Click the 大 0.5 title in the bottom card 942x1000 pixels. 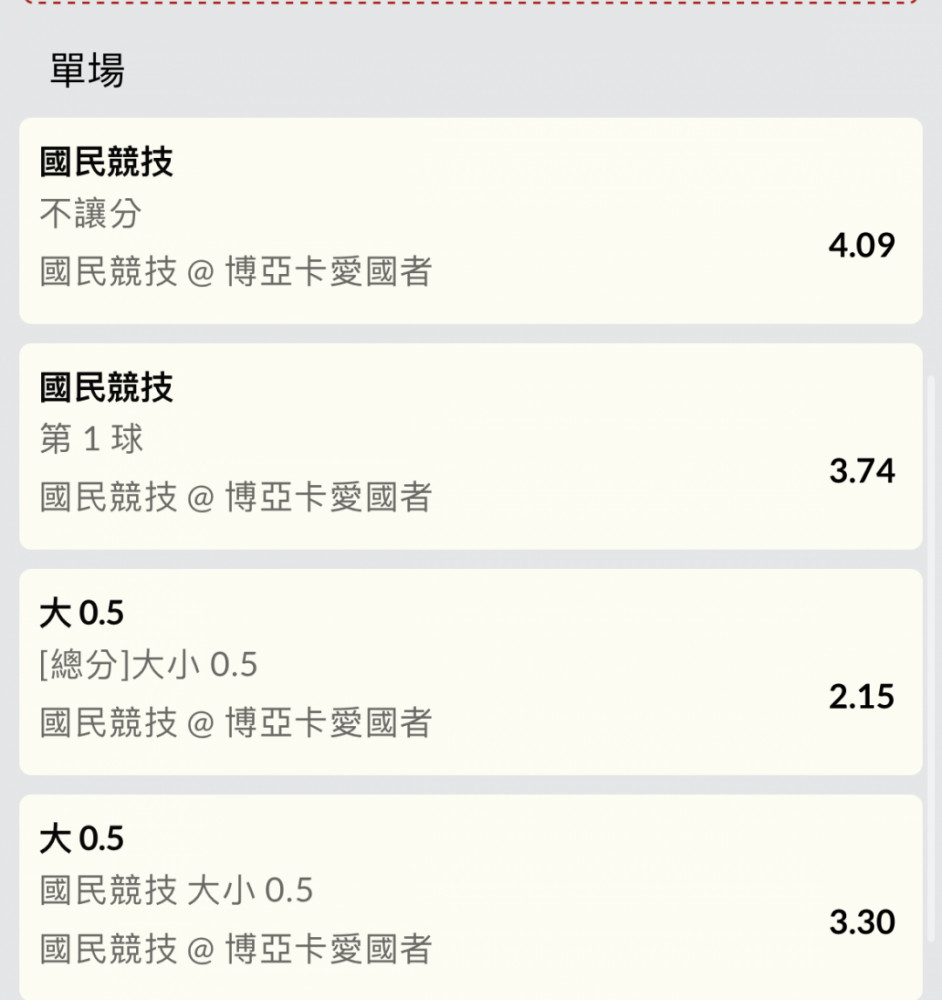(82, 839)
